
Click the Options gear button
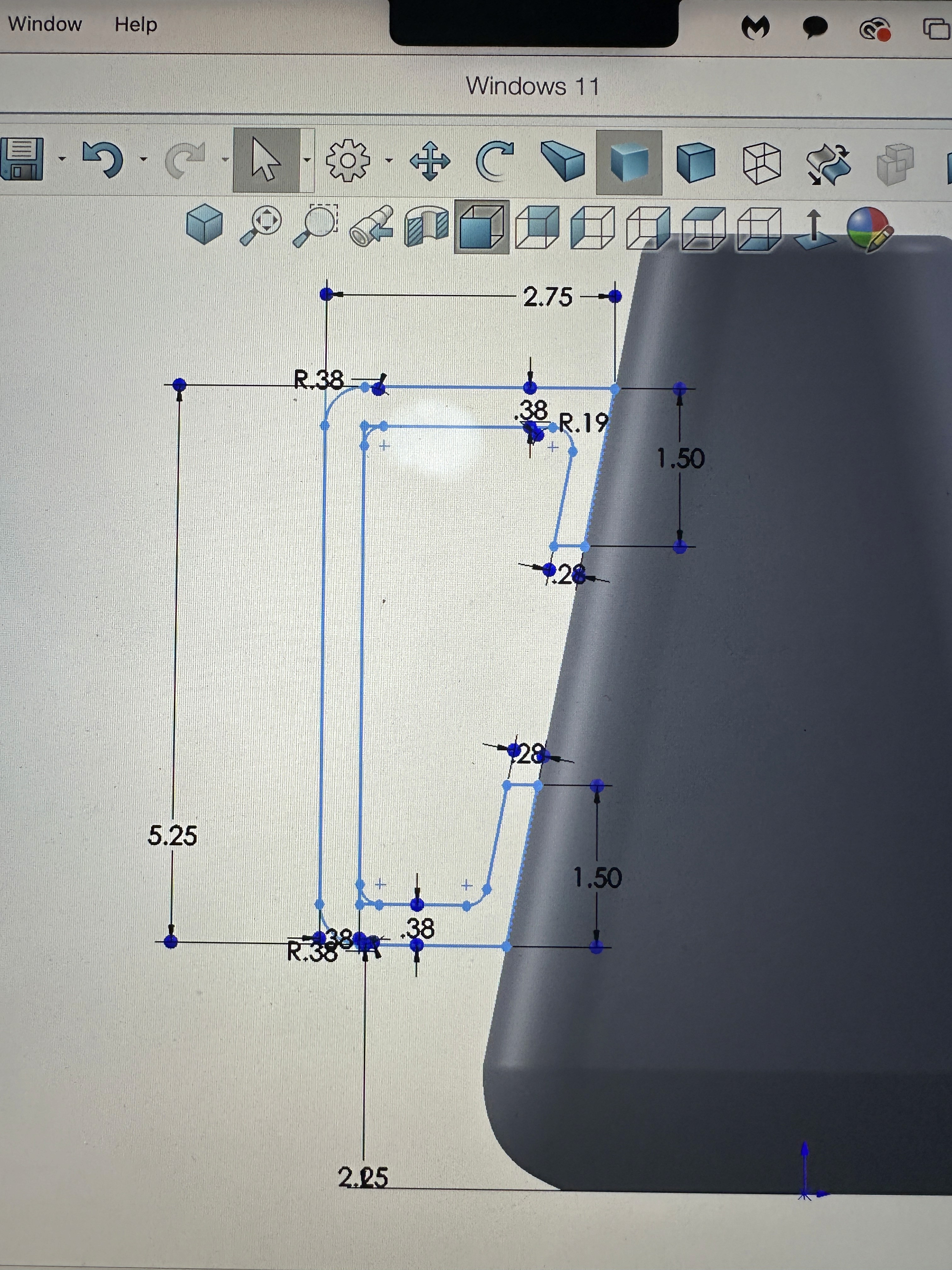(x=348, y=161)
